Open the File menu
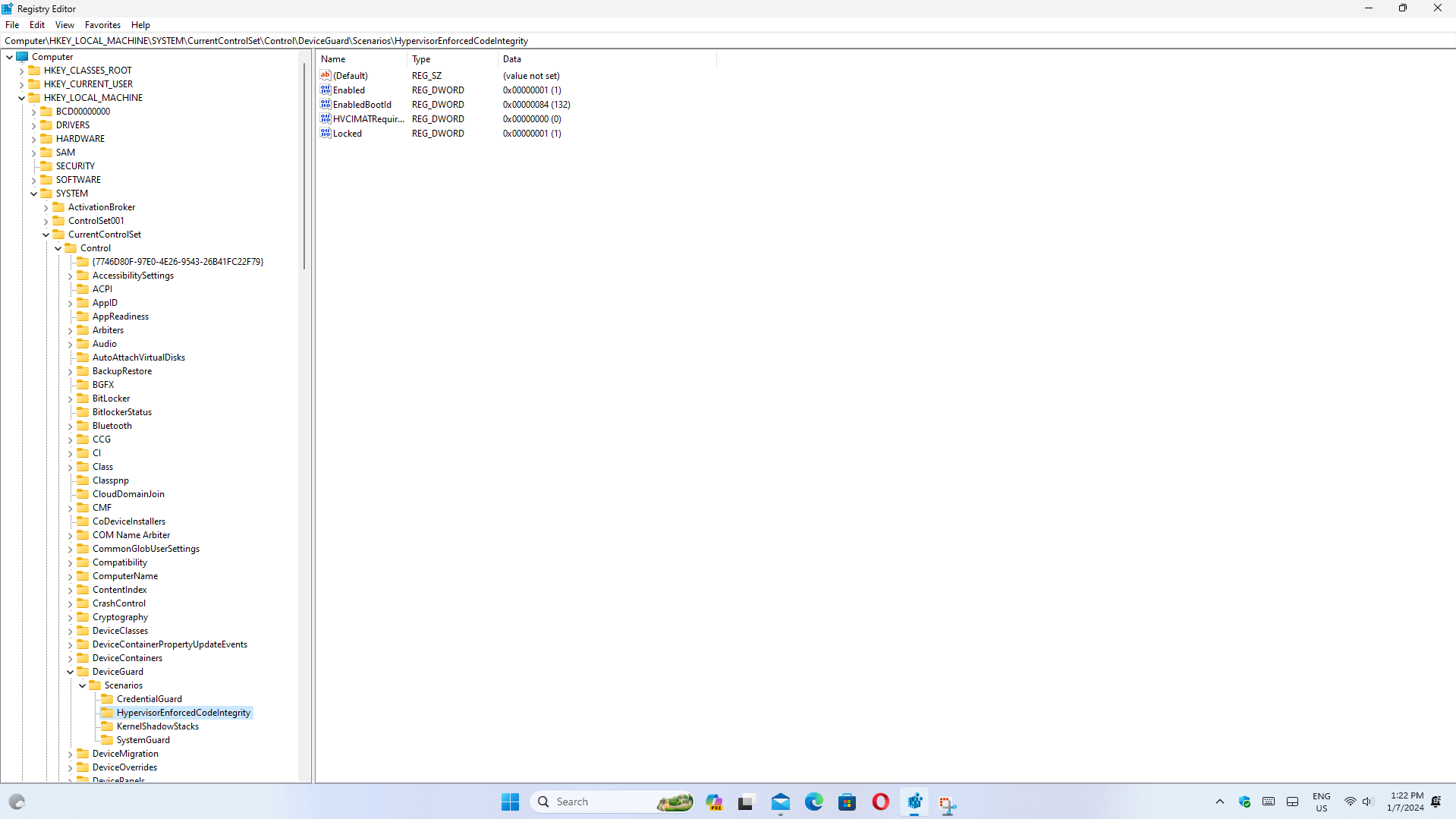The height and width of the screenshot is (819, 1456). [12, 25]
